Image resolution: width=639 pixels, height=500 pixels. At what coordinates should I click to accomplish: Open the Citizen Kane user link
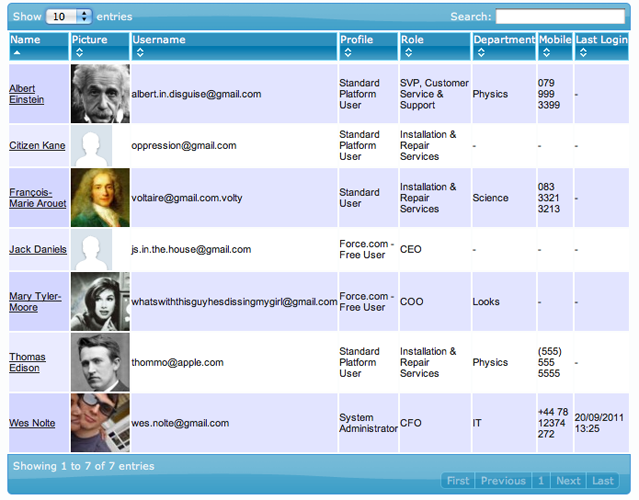pyautogui.click(x=37, y=146)
